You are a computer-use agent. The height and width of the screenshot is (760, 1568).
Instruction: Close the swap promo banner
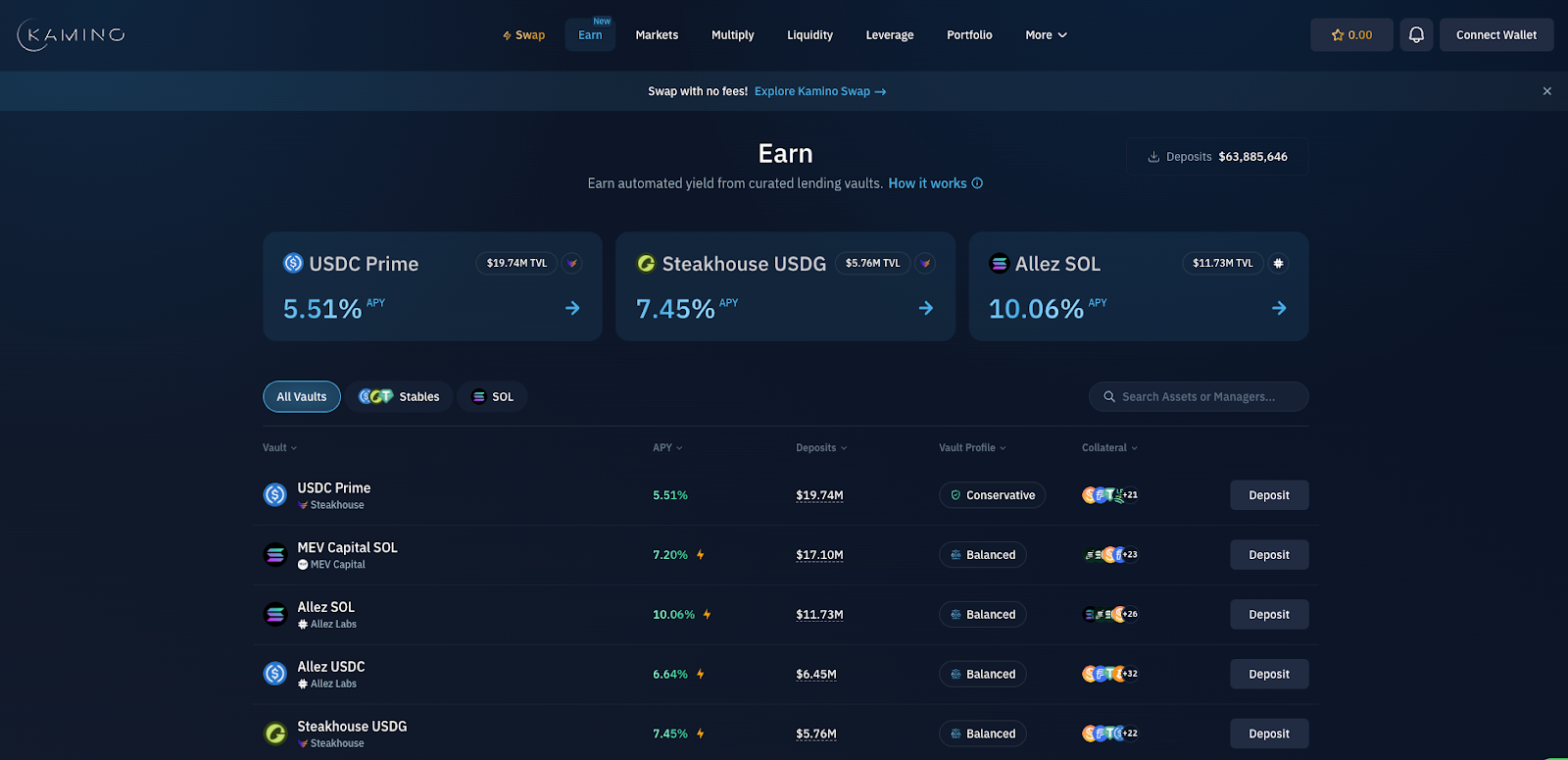[x=1547, y=91]
